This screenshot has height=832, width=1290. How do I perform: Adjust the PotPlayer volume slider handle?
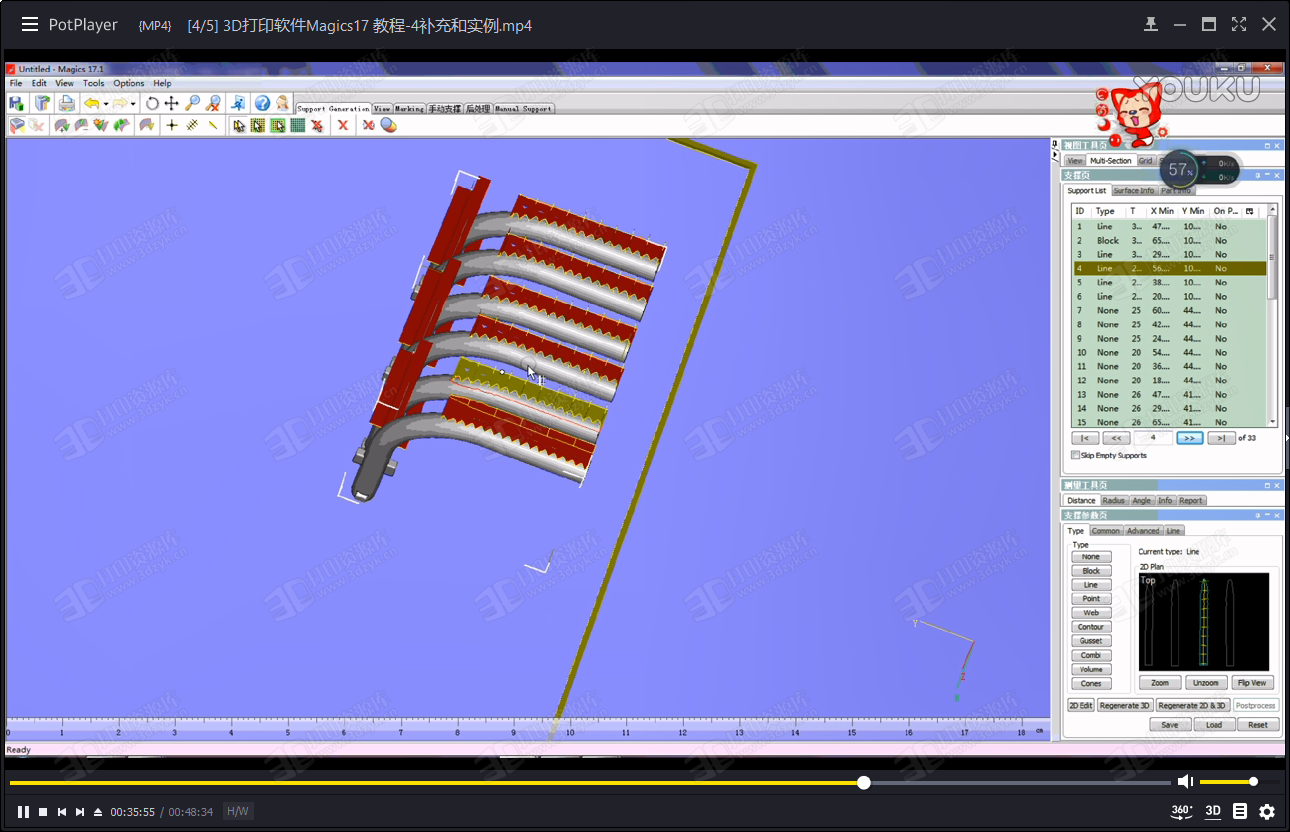point(1253,782)
